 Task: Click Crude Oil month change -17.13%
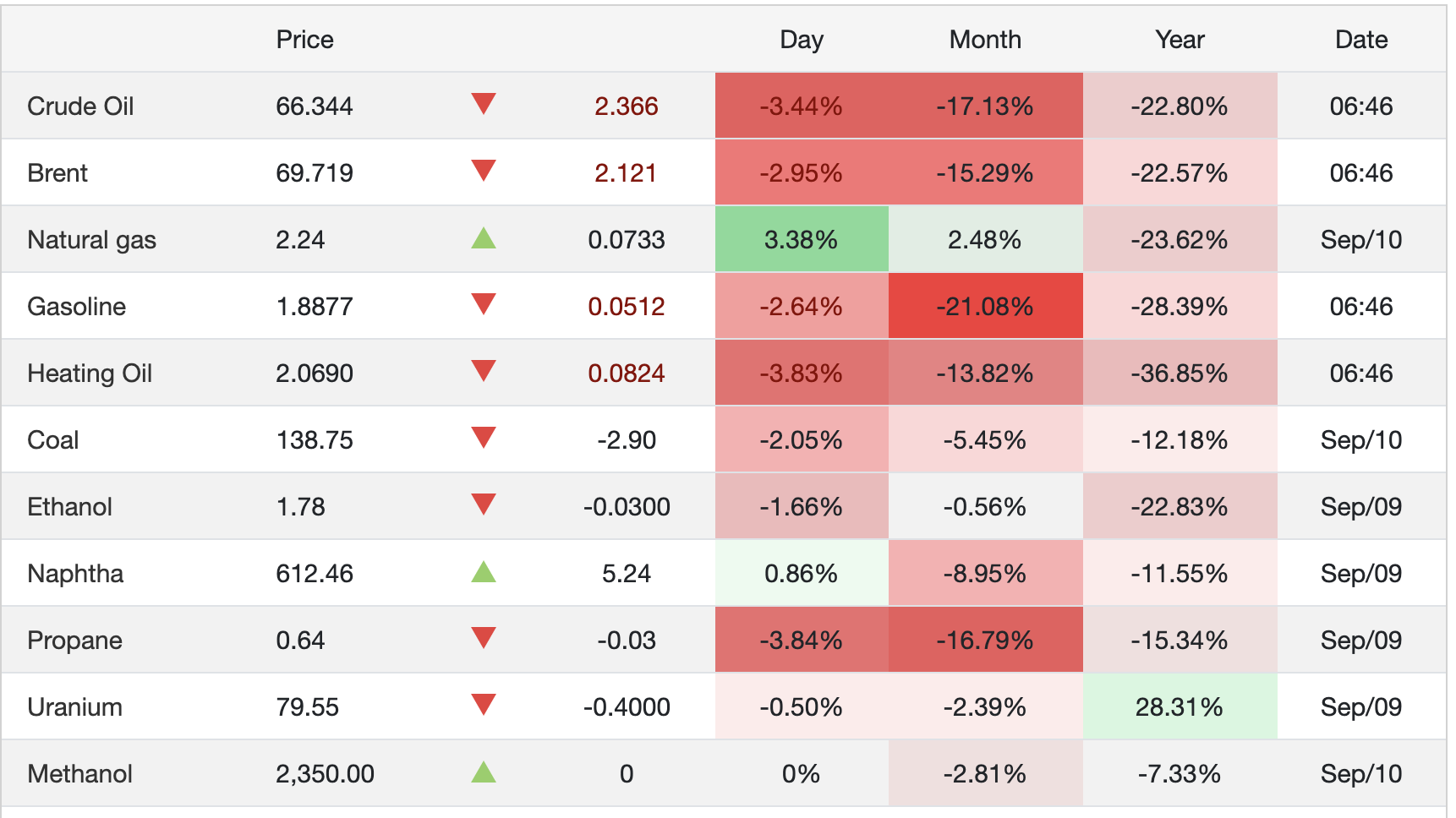[985, 106]
